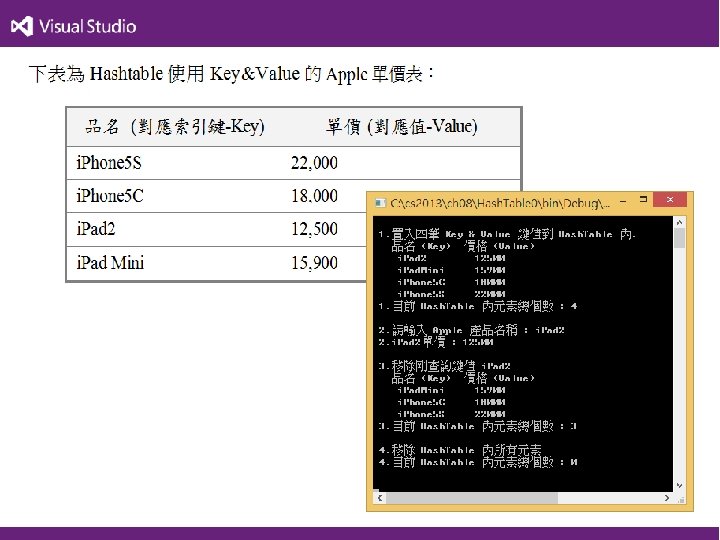Click the 'Visual Studio' title text
Screen dimensions: 720x540
click(87, 26)
